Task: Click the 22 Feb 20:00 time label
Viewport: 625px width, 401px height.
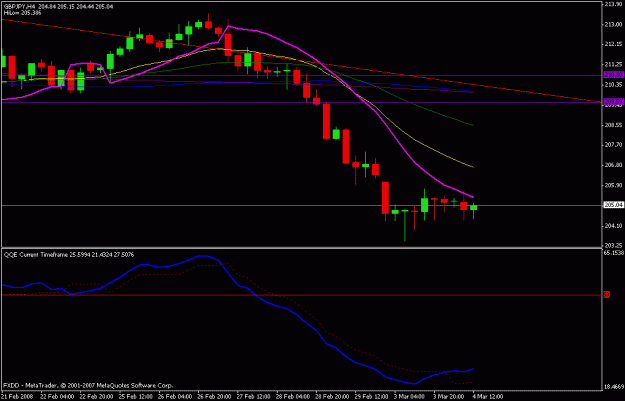Action: (96, 397)
